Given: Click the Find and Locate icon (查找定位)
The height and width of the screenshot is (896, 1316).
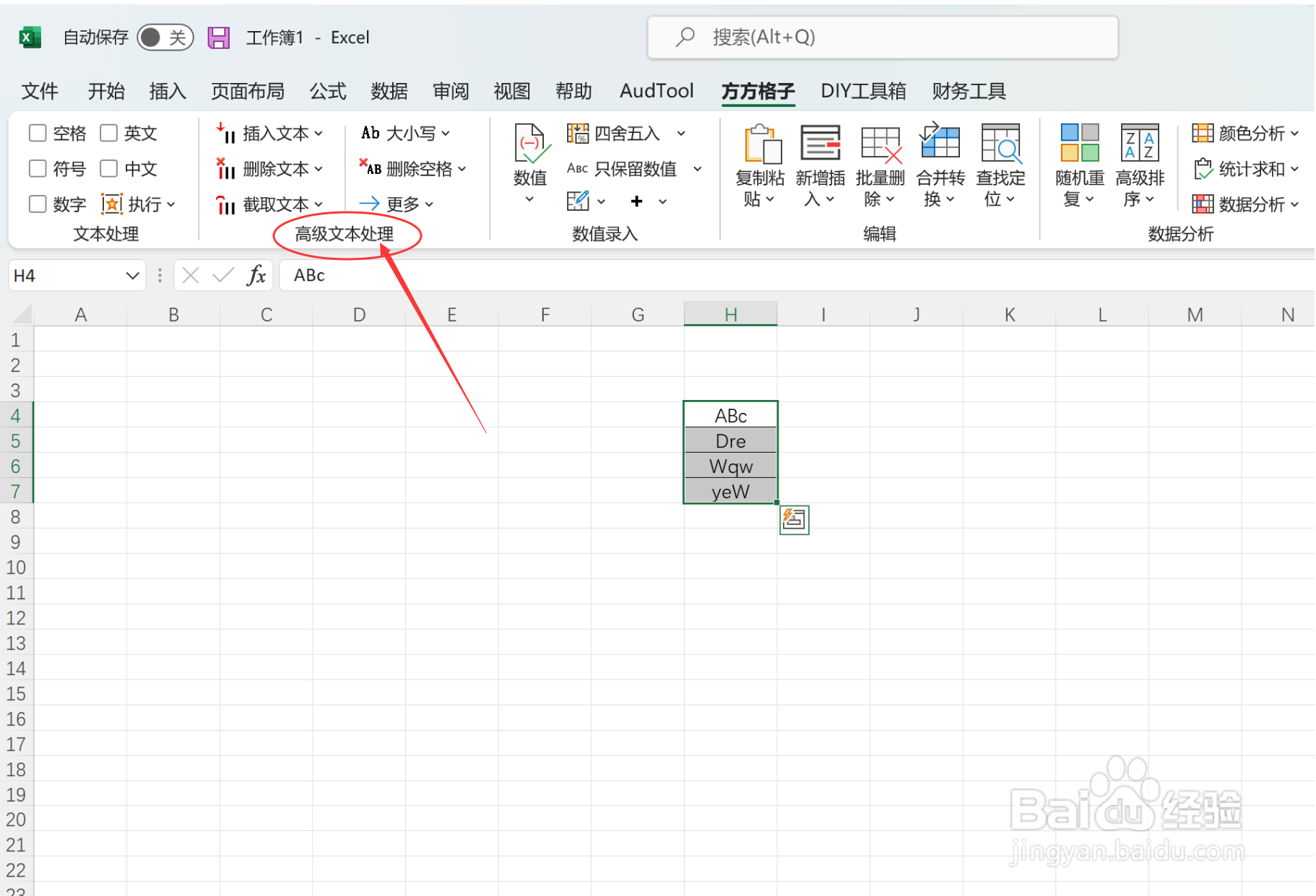Looking at the screenshot, I should pos(1001,143).
